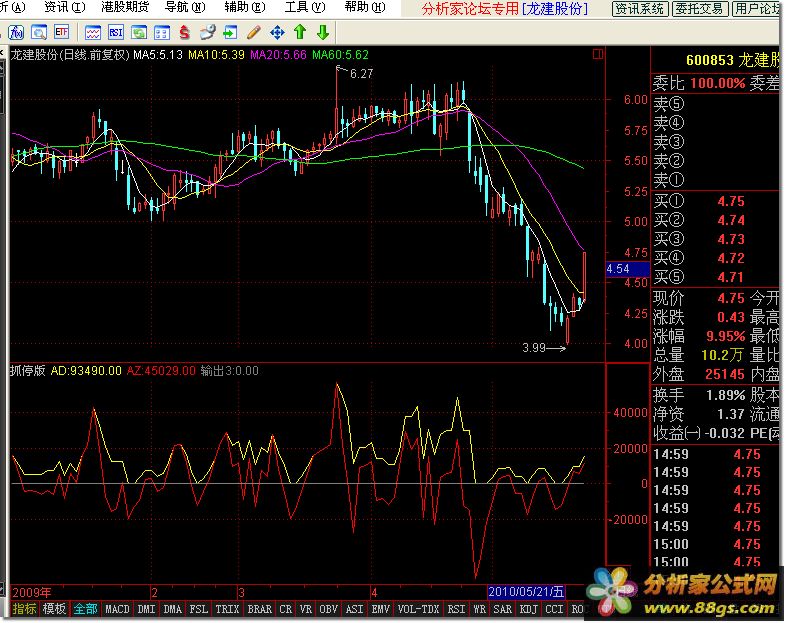786x623 pixels.
Task: Click the 买① 4.75 bid row
Action: tap(716, 201)
